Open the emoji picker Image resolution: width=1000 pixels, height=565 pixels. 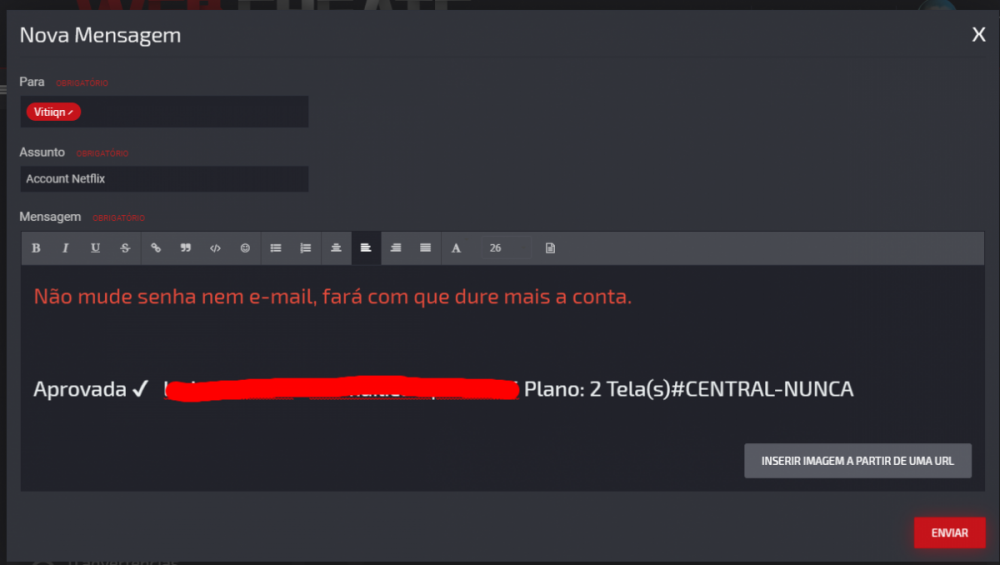(245, 248)
